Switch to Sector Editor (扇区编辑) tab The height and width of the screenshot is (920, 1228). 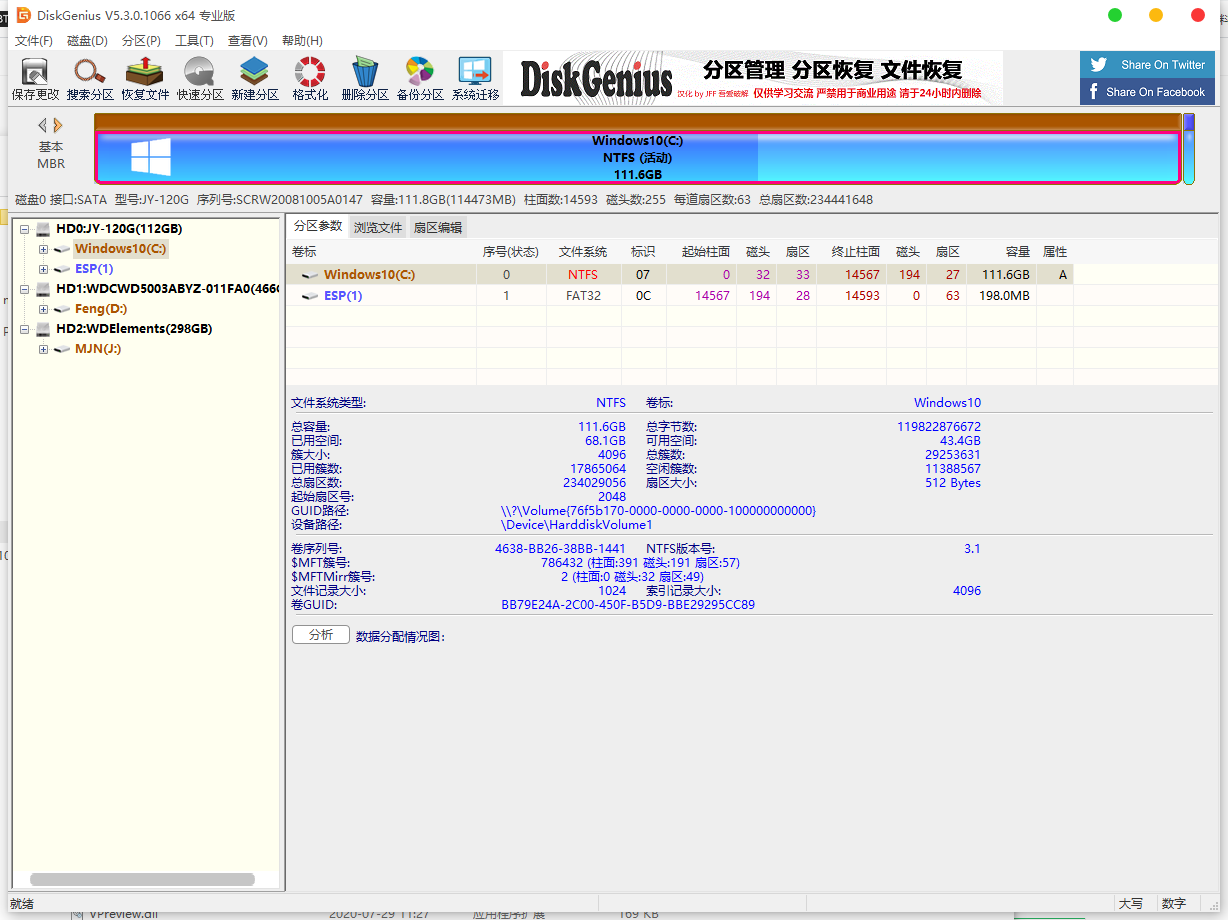(x=438, y=227)
